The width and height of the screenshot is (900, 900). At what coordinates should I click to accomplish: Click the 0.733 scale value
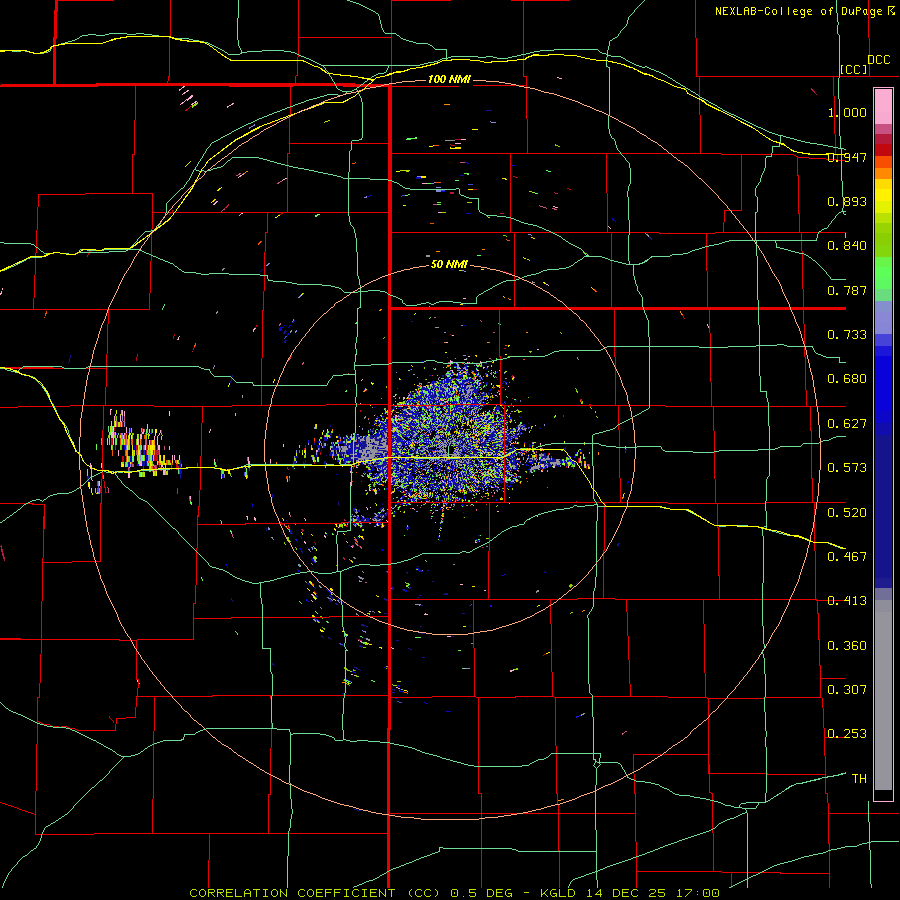point(847,335)
